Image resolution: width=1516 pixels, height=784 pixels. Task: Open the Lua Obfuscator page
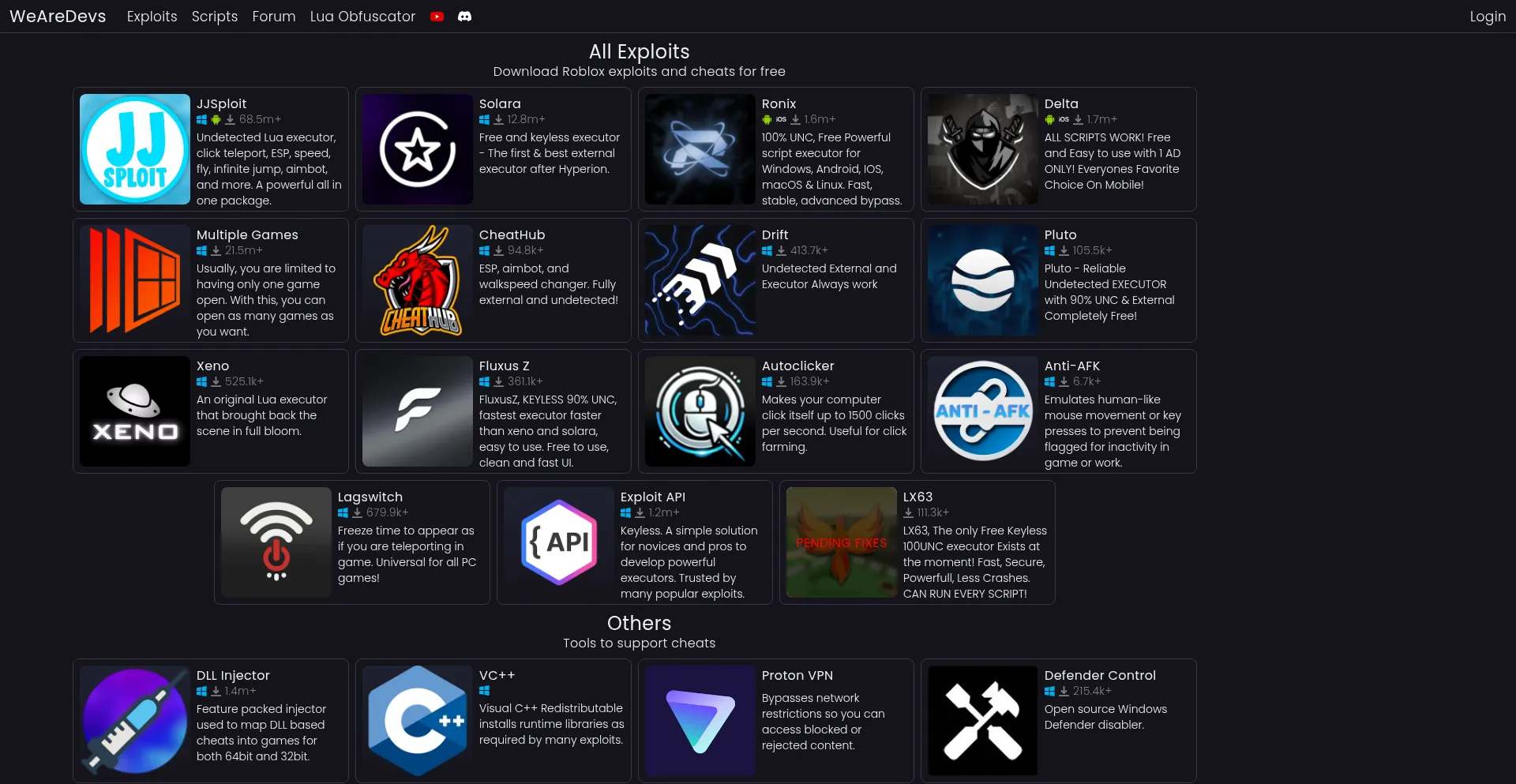coord(362,17)
